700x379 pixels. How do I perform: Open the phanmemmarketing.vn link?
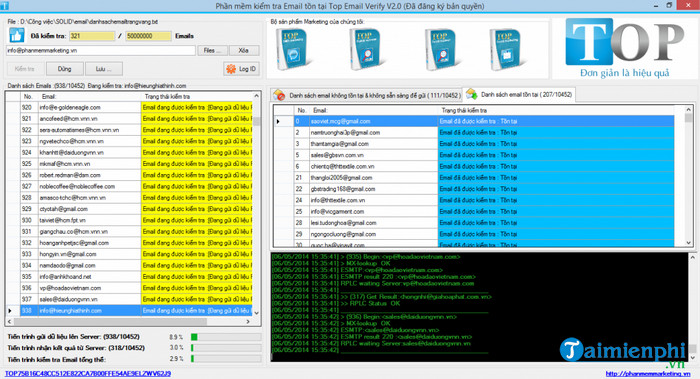(x=648, y=374)
